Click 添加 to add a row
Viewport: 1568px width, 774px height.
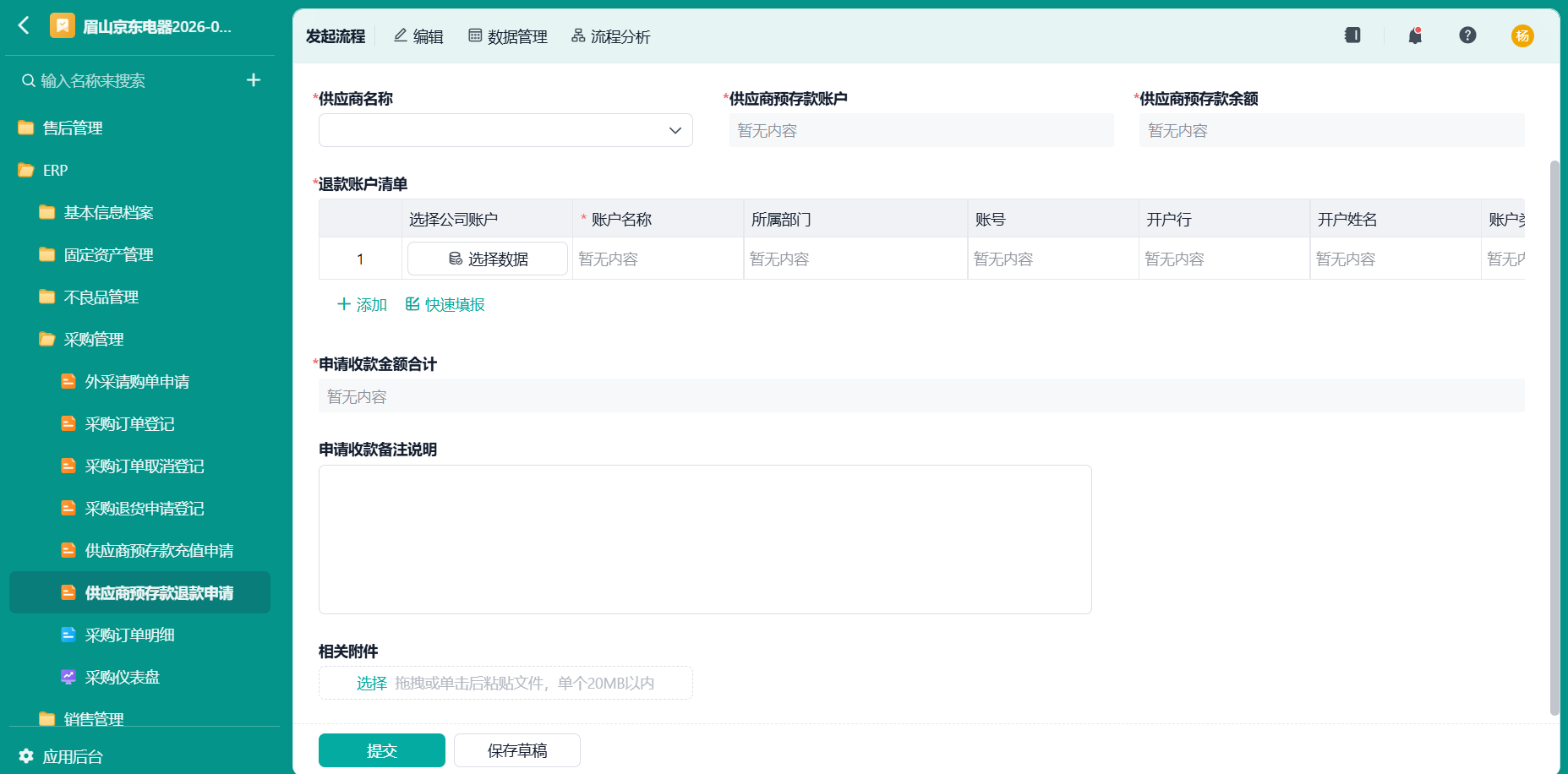pyautogui.click(x=362, y=304)
